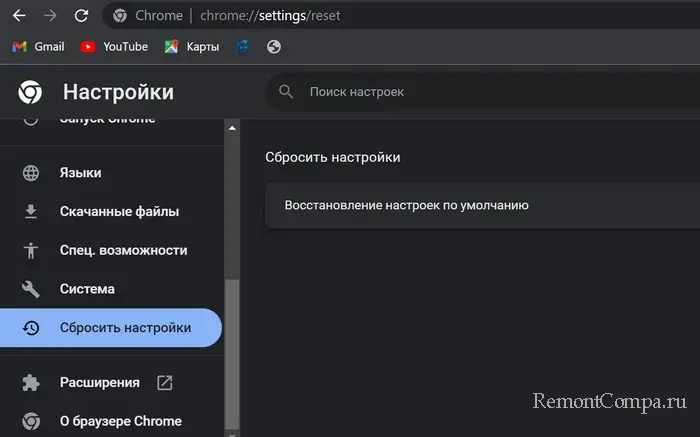Open the YouTube bookmark
This screenshot has width=700, height=437.
pos(114,46)
